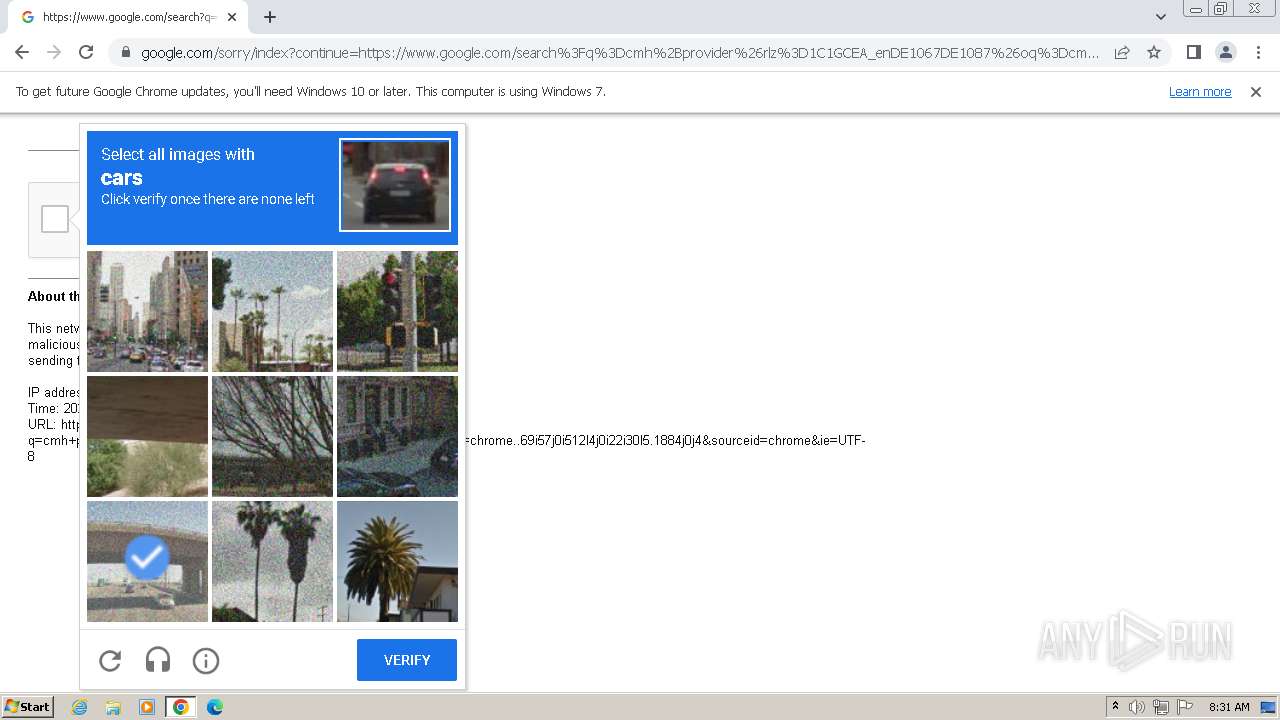Select the Google sorry page tab
The image size is (1280, 720).
pyautogui.click(x=128, y=17)
